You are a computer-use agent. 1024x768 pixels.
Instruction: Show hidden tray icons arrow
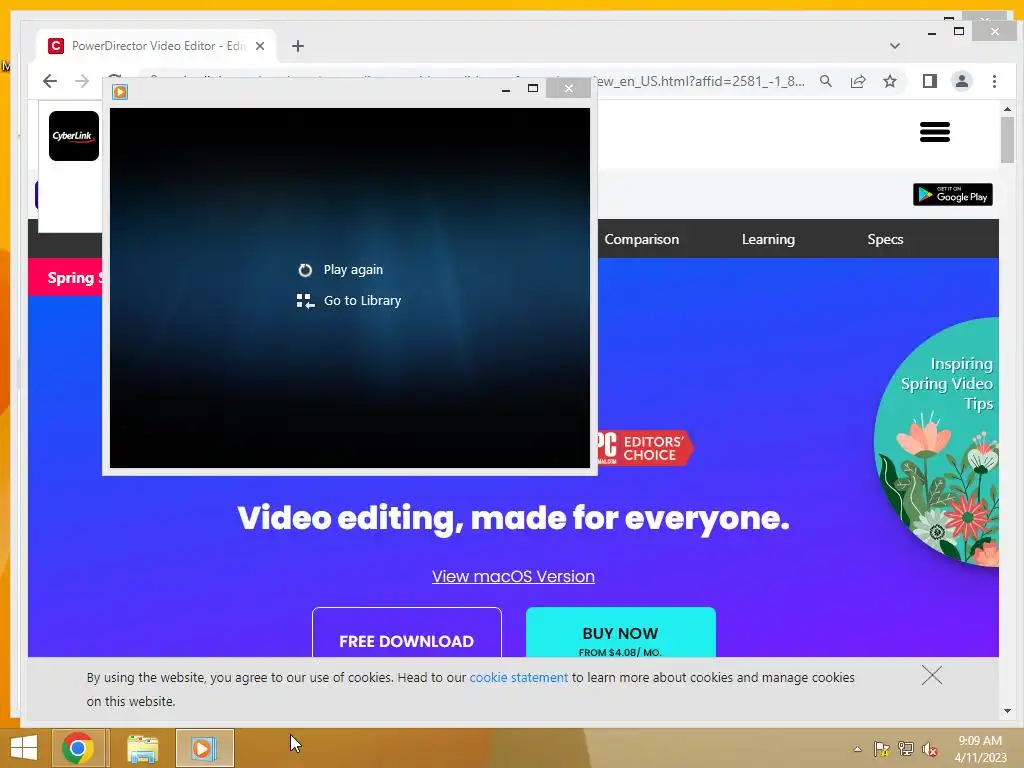857,749
